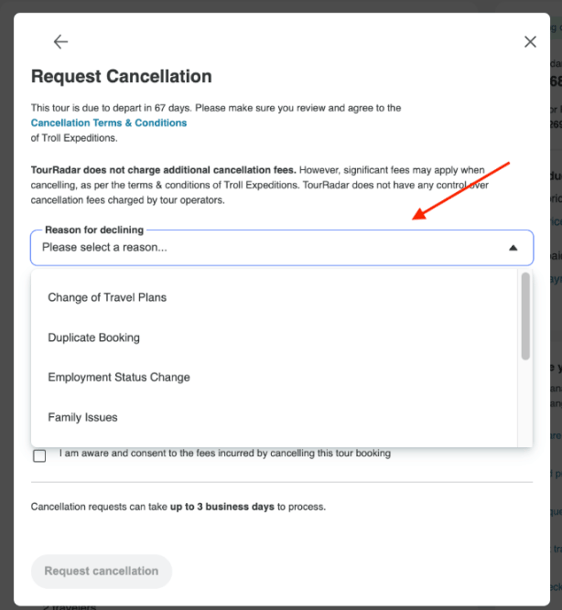Viewport: 562px width, 610px height.
Task: Tick the cancellation fees consent checkbox
Action: click(40, 456)
